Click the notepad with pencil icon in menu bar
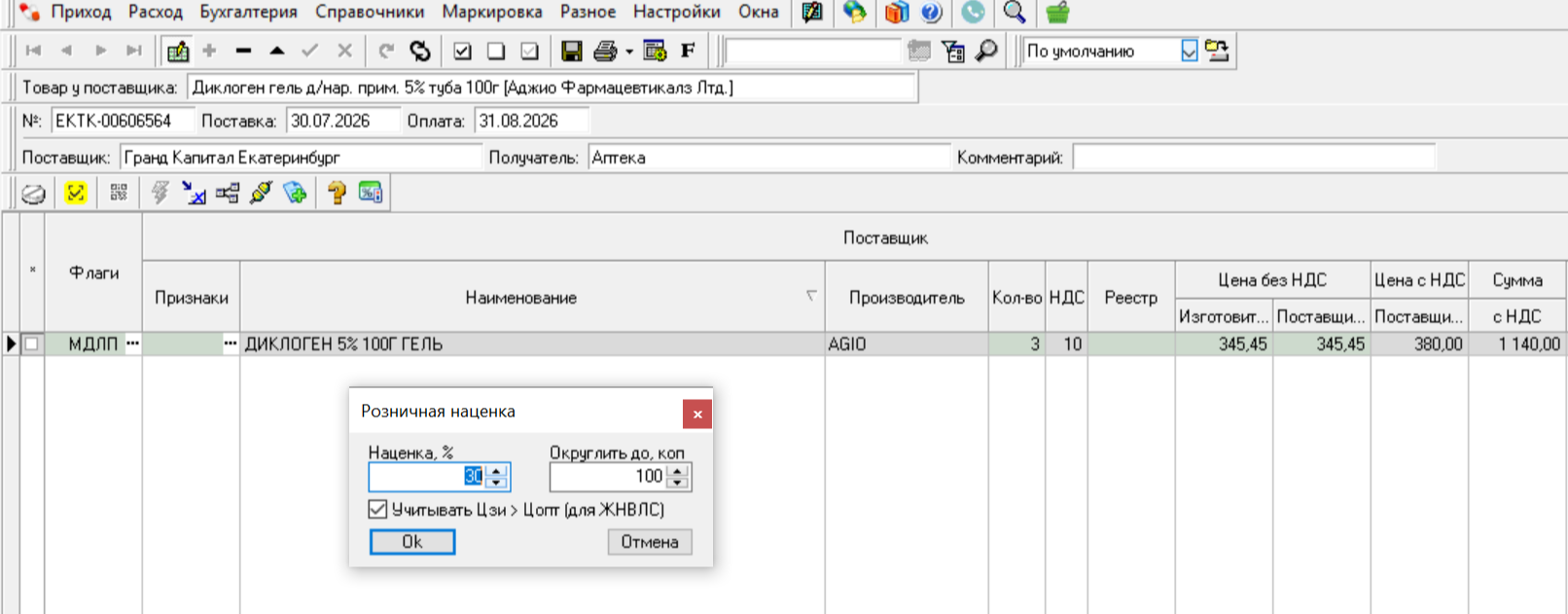The width and height of the screenshot is (1568, 614). tap(812, 12)
